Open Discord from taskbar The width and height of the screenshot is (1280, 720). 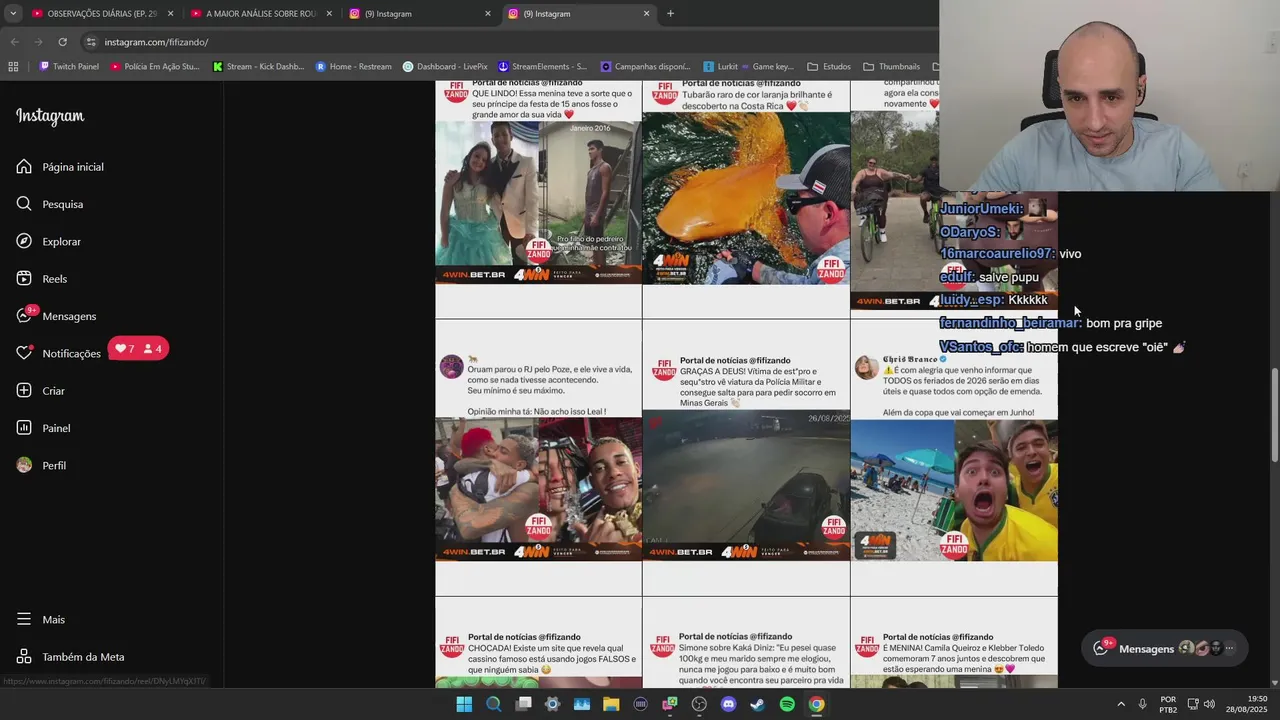pyautogui.click(x=728, y=704)
